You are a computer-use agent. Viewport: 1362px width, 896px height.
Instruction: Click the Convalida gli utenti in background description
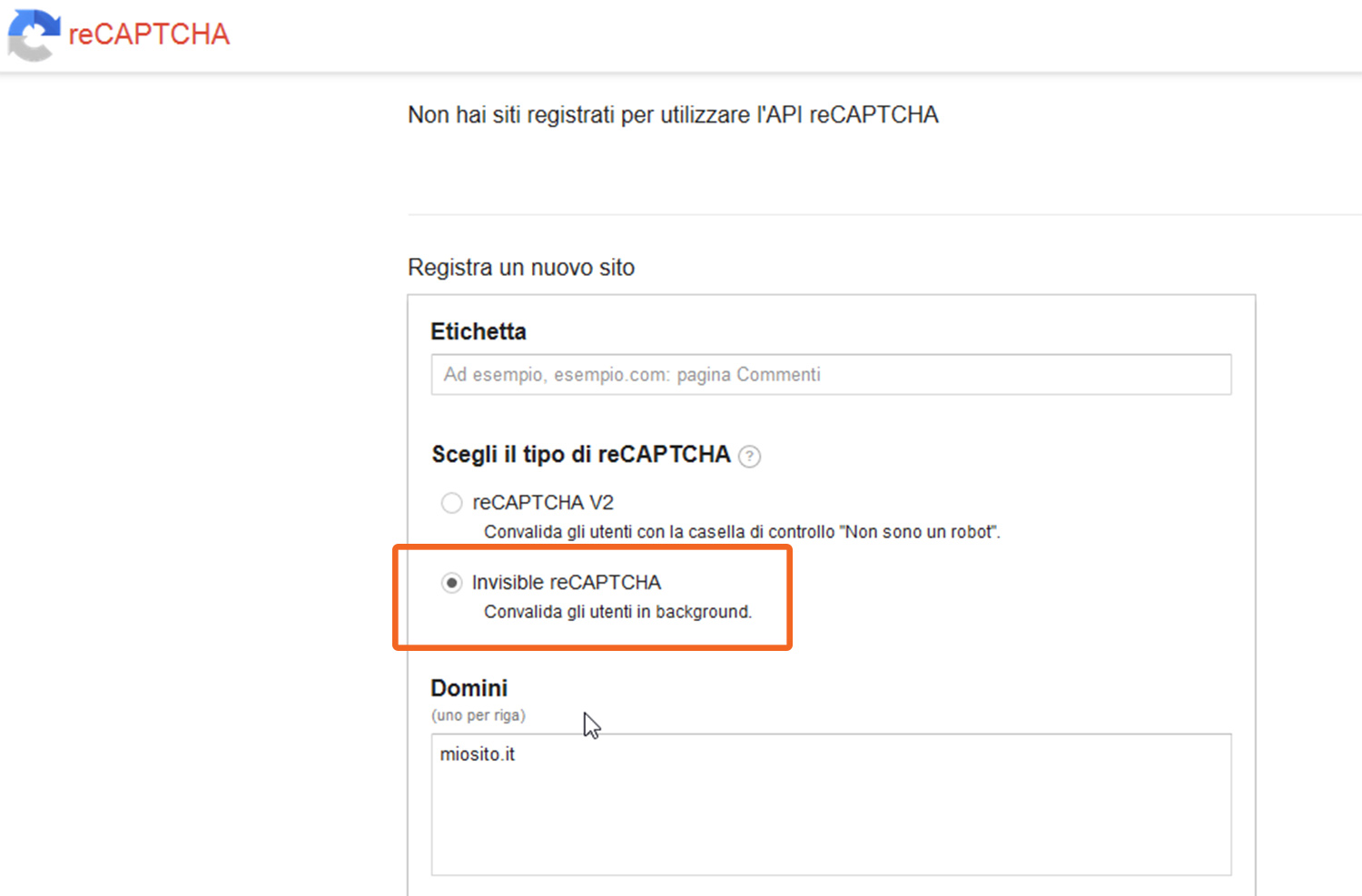click(x=617, y=612)
